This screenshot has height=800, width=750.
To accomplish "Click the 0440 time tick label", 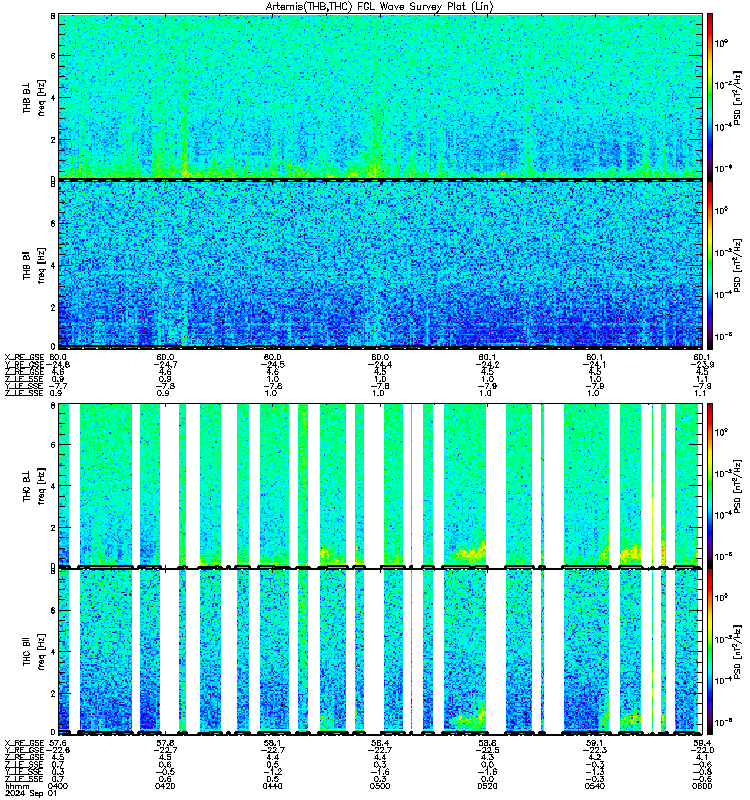I will coord(272,786).
